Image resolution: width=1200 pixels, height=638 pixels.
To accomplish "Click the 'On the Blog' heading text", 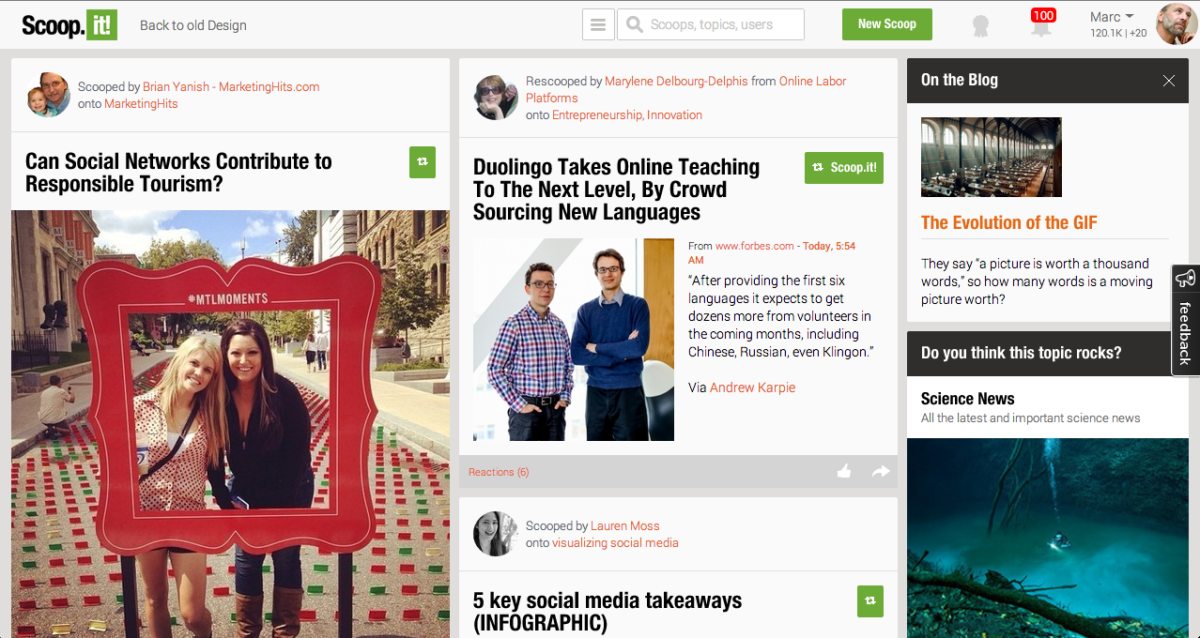I will pos(959,80).
